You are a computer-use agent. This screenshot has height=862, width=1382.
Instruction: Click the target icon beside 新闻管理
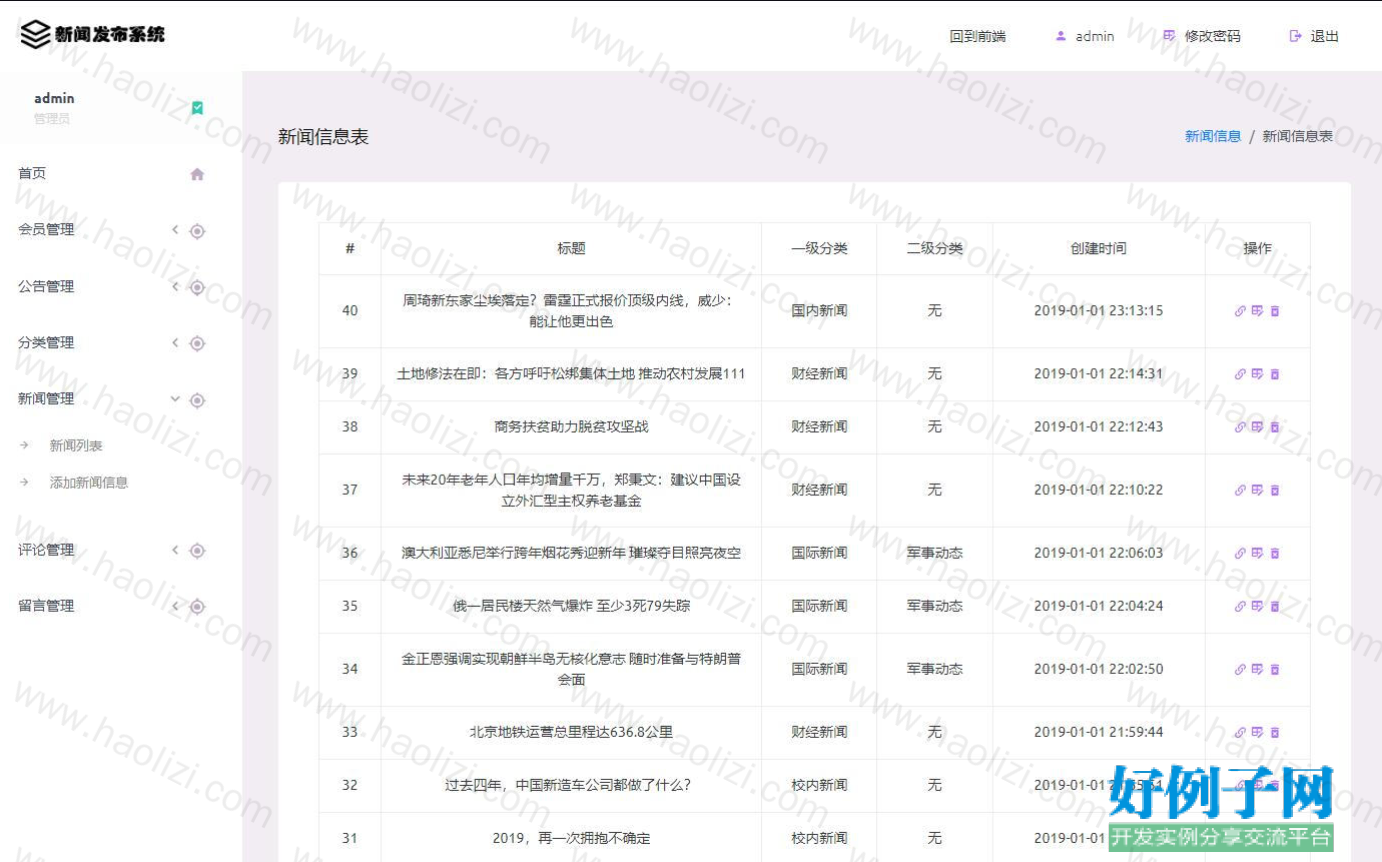pos(197,400)
